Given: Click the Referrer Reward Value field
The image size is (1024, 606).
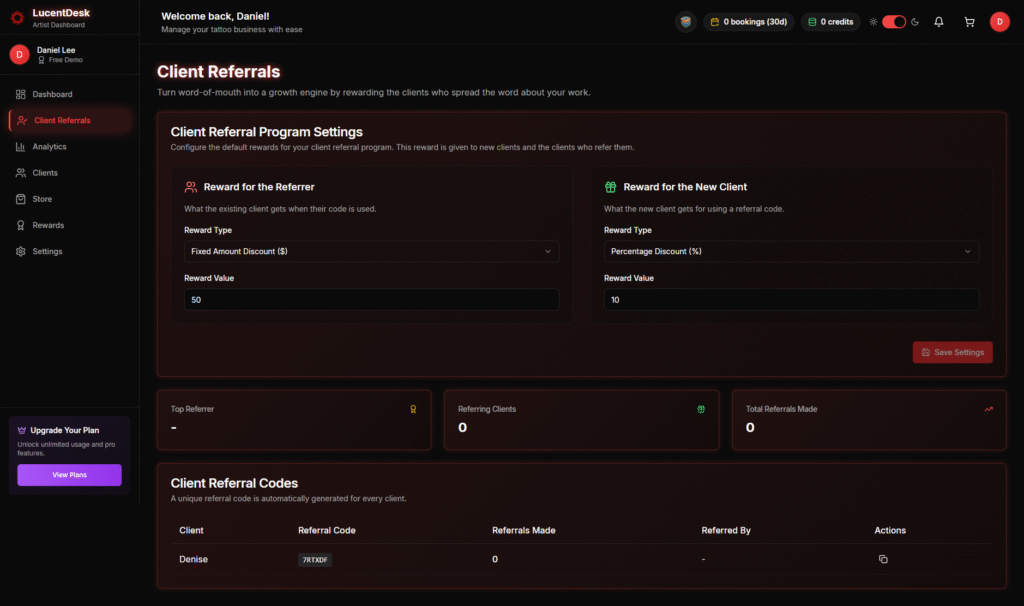Looking at the screenshot, I should point(371,300).
